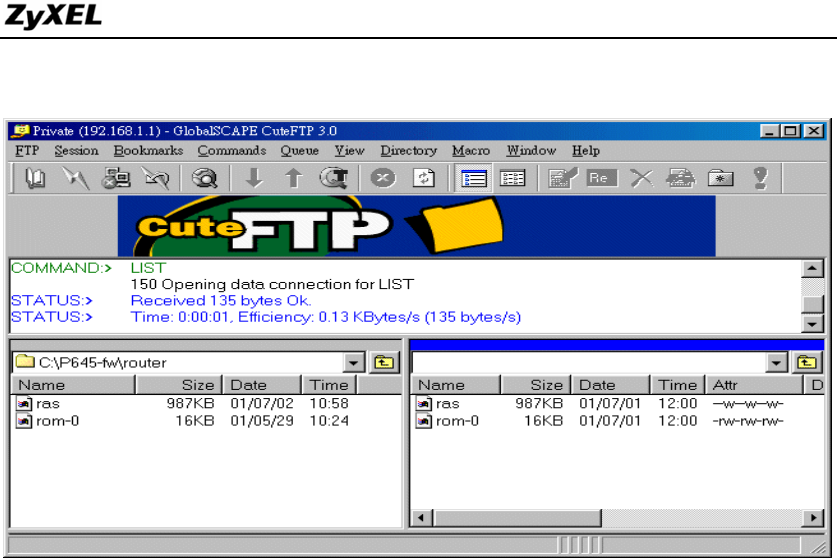
Task: Select the local 'ras' file
Action: click(x=38, y=403)
